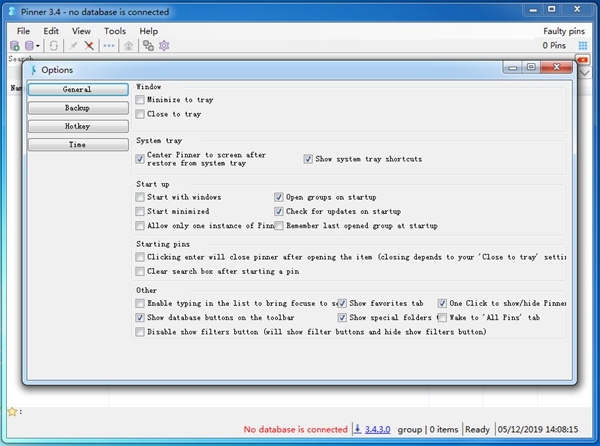Toggle Show system tray shortcuts
Screen dimensions: 600x446
pos(308,159)
